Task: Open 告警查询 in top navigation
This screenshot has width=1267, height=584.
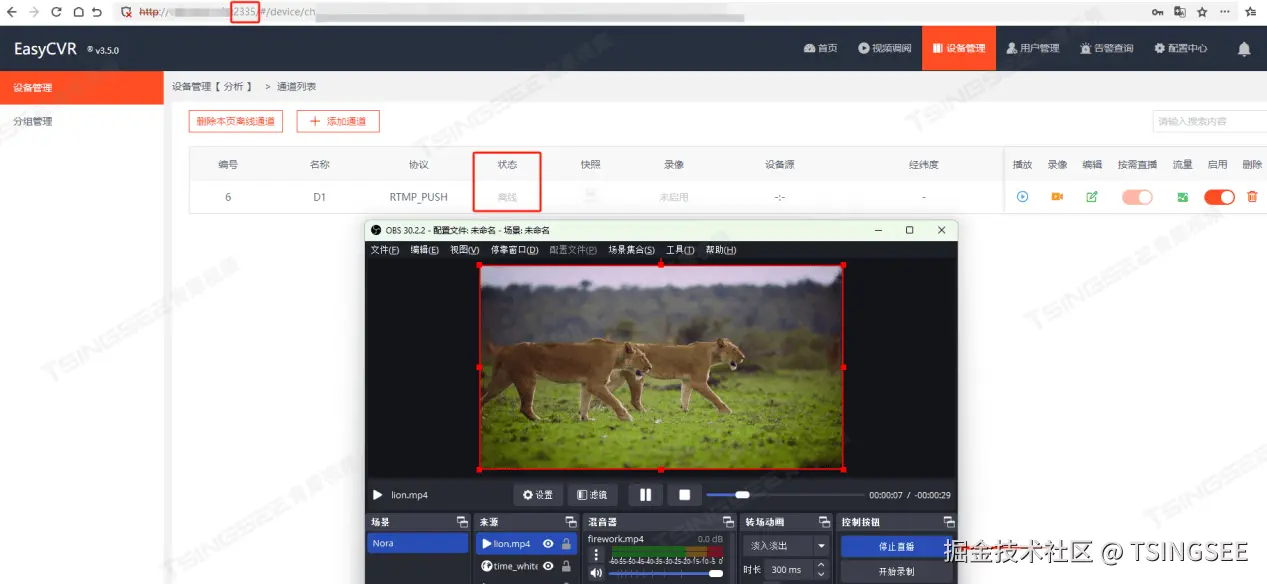Action: [1107, 48]
